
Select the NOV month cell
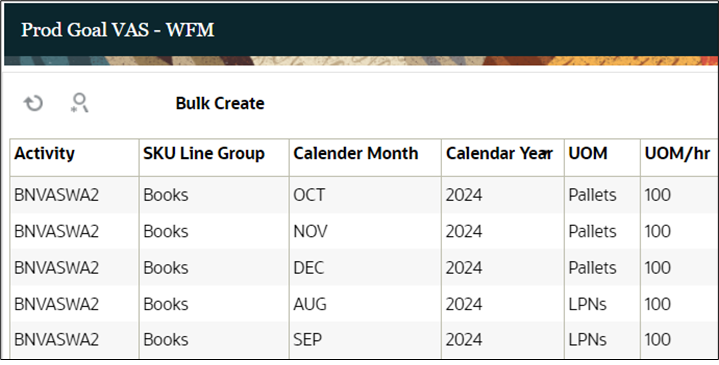(310, 231)
